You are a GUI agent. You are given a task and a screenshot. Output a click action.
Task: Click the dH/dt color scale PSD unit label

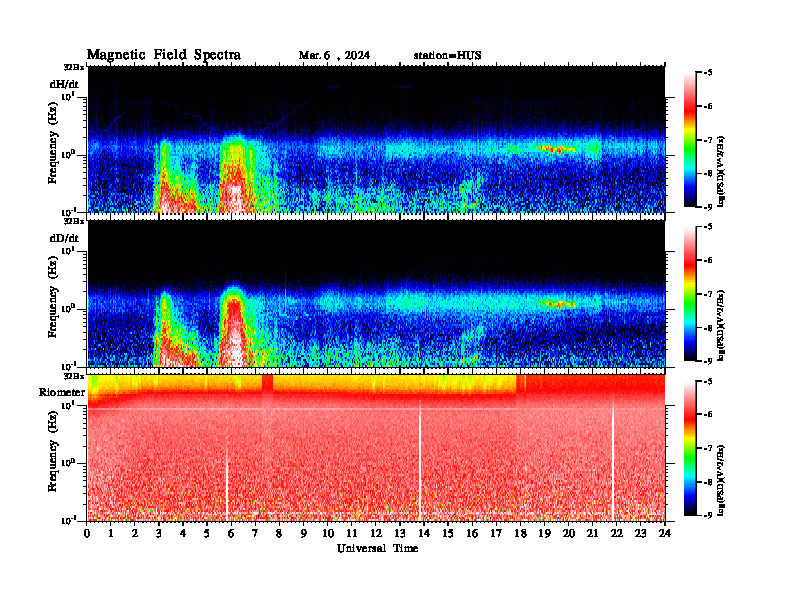(x=722, y=171)
